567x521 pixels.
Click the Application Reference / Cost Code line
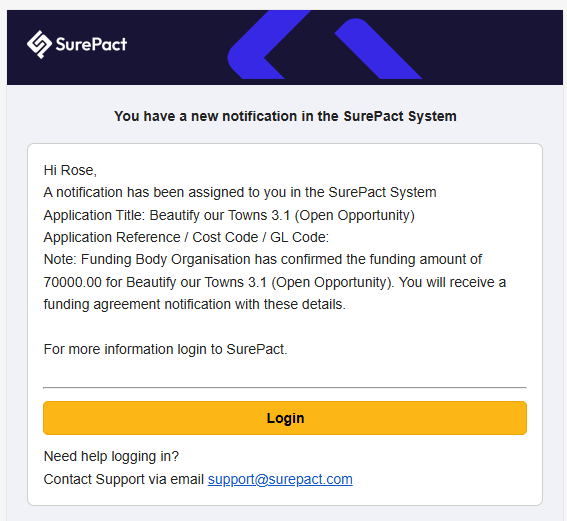(186, 238)
